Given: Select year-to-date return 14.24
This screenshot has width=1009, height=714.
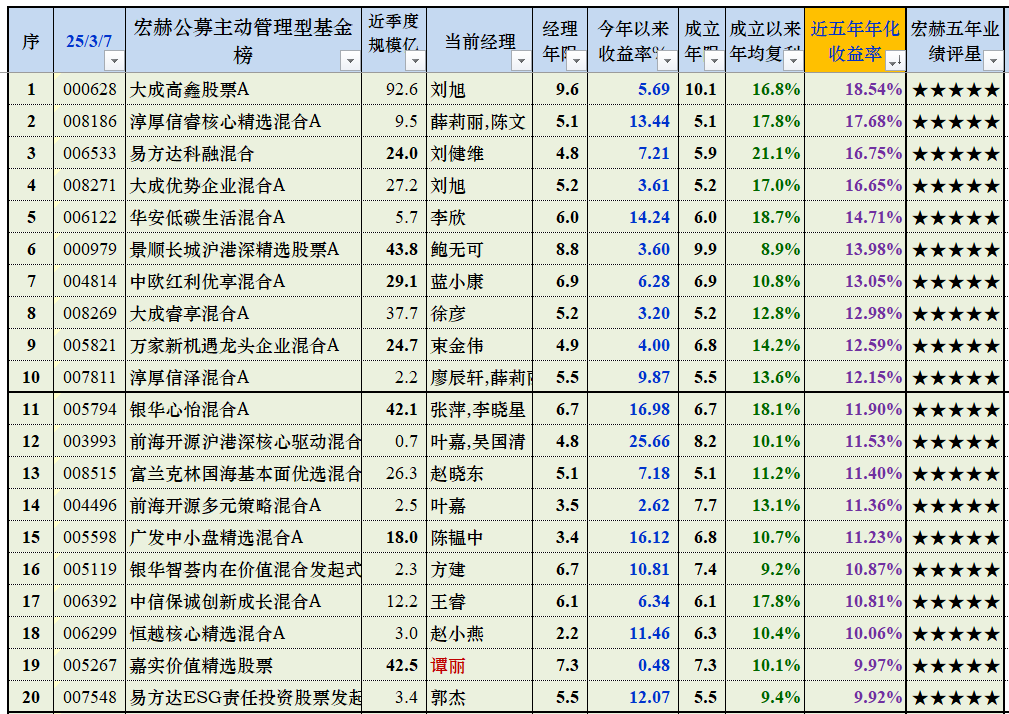Looking at the screenshot, I should coord(649,217).
